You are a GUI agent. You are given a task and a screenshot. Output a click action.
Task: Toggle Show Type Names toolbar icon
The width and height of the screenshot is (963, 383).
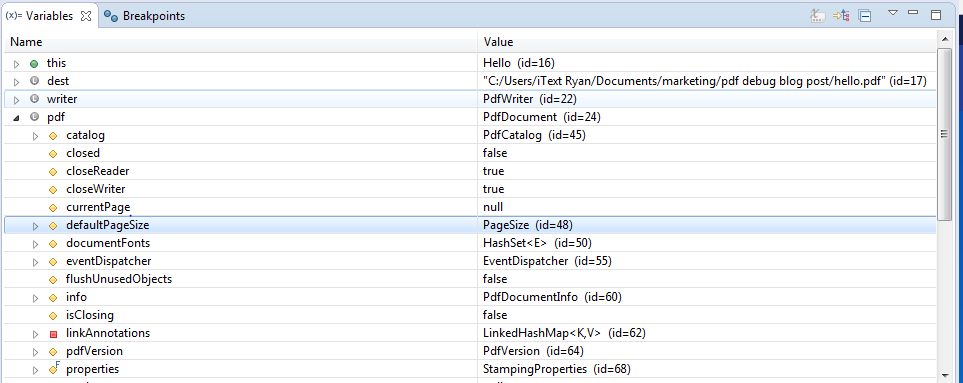817,16
